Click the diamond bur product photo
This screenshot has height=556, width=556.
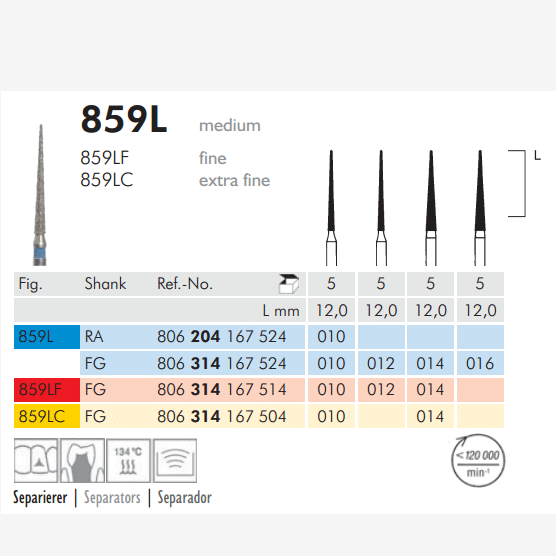point(40,195)
